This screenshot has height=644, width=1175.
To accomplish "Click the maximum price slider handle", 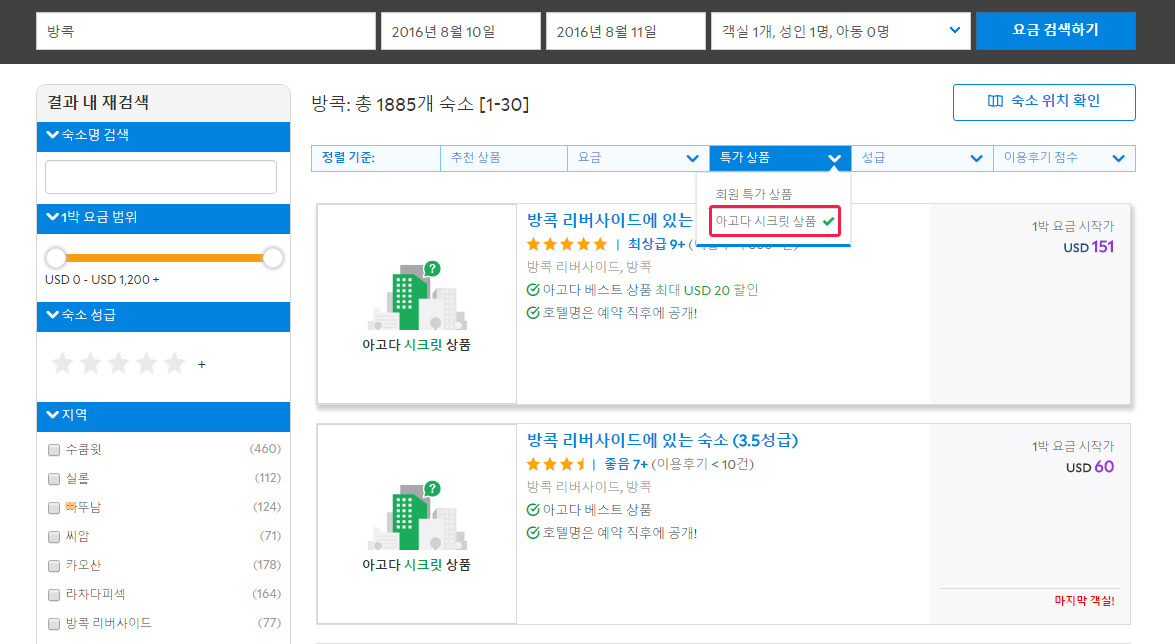I will click(273, 258).
